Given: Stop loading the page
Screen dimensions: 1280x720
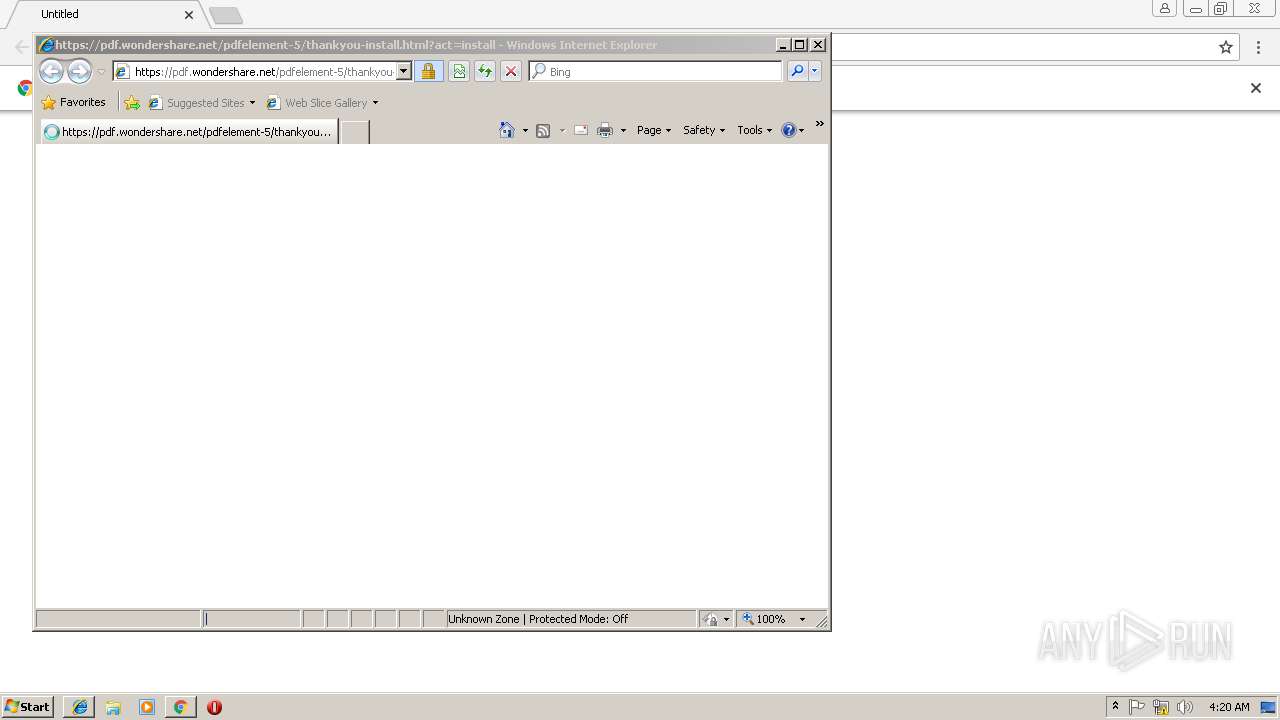Looking at the screenshot, I should (x=510, y=72).
